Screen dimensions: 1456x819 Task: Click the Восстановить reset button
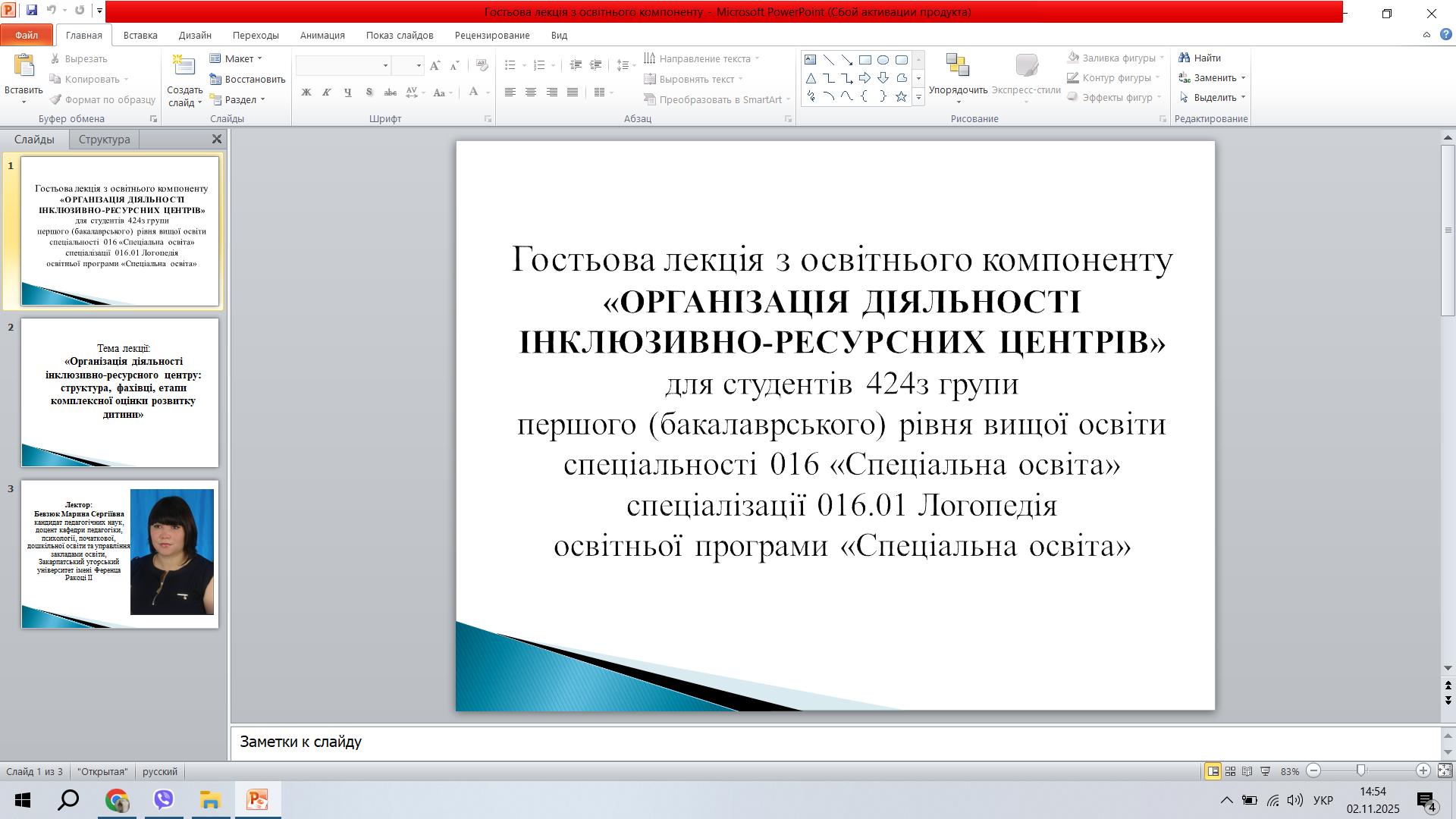tap(247, 79)
